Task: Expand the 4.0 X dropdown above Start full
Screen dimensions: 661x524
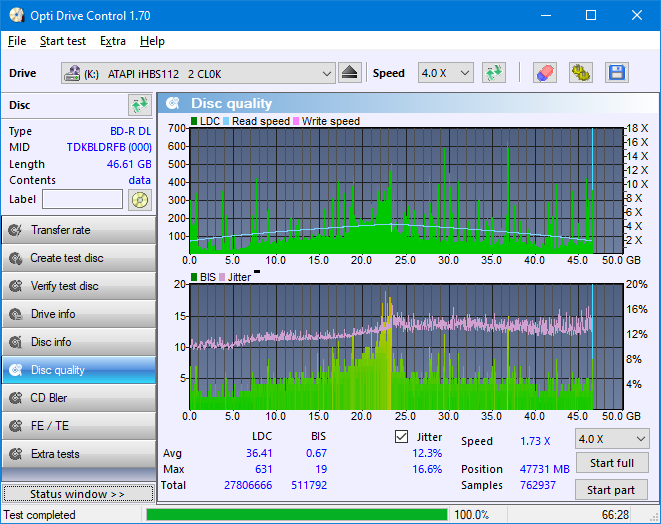Action: [611, 439]
